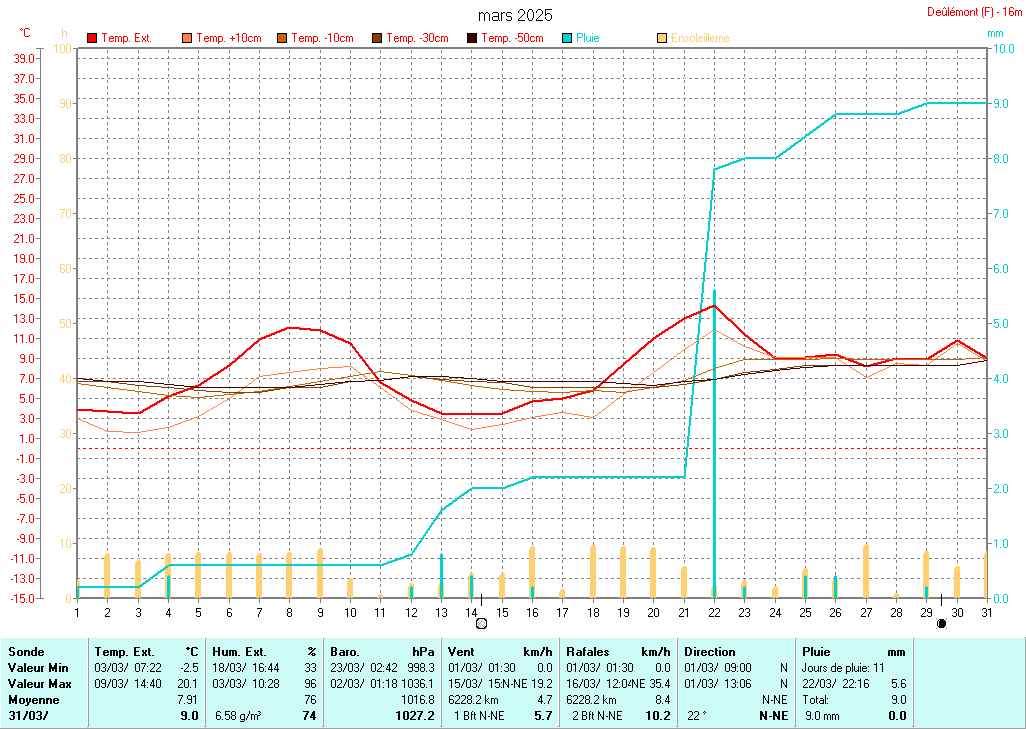Click the 'mars 2025' chart title

(x=514, y=15)
